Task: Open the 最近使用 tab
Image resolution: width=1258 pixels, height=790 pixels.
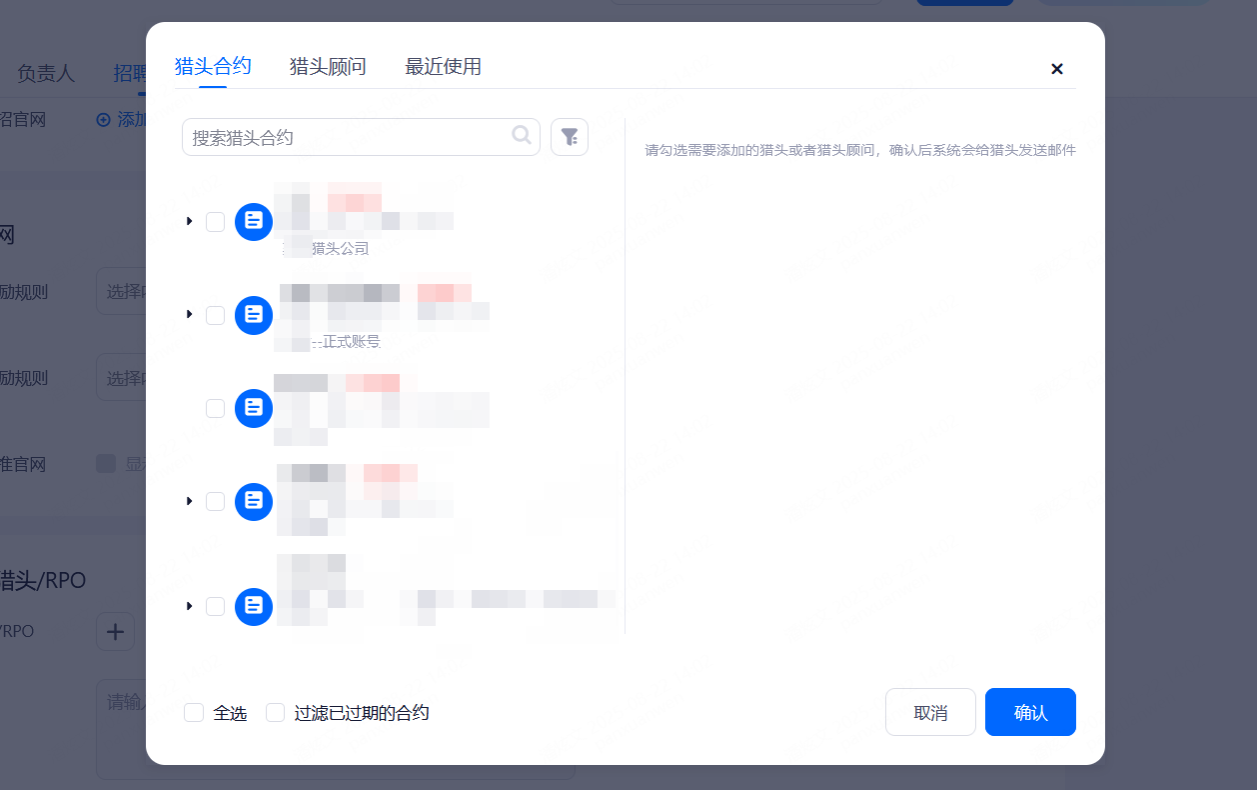Action: tap(443, 67)
